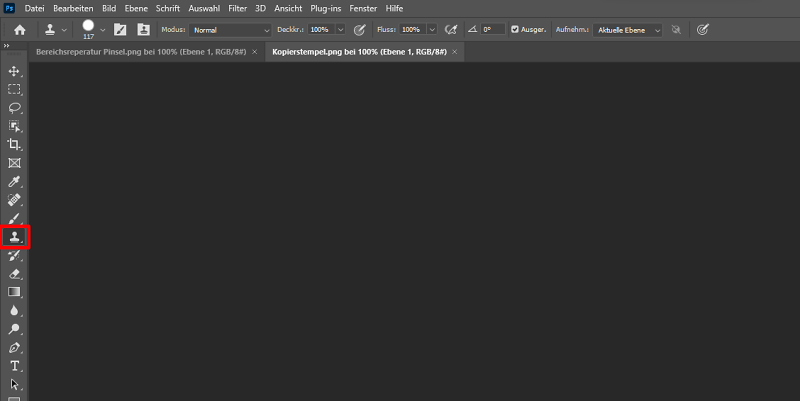Image resolution: width=800 pixels, height=401 pixels.
Task: Toggle pressure for opacity next to Deckkr.
Action: point(360,30)
